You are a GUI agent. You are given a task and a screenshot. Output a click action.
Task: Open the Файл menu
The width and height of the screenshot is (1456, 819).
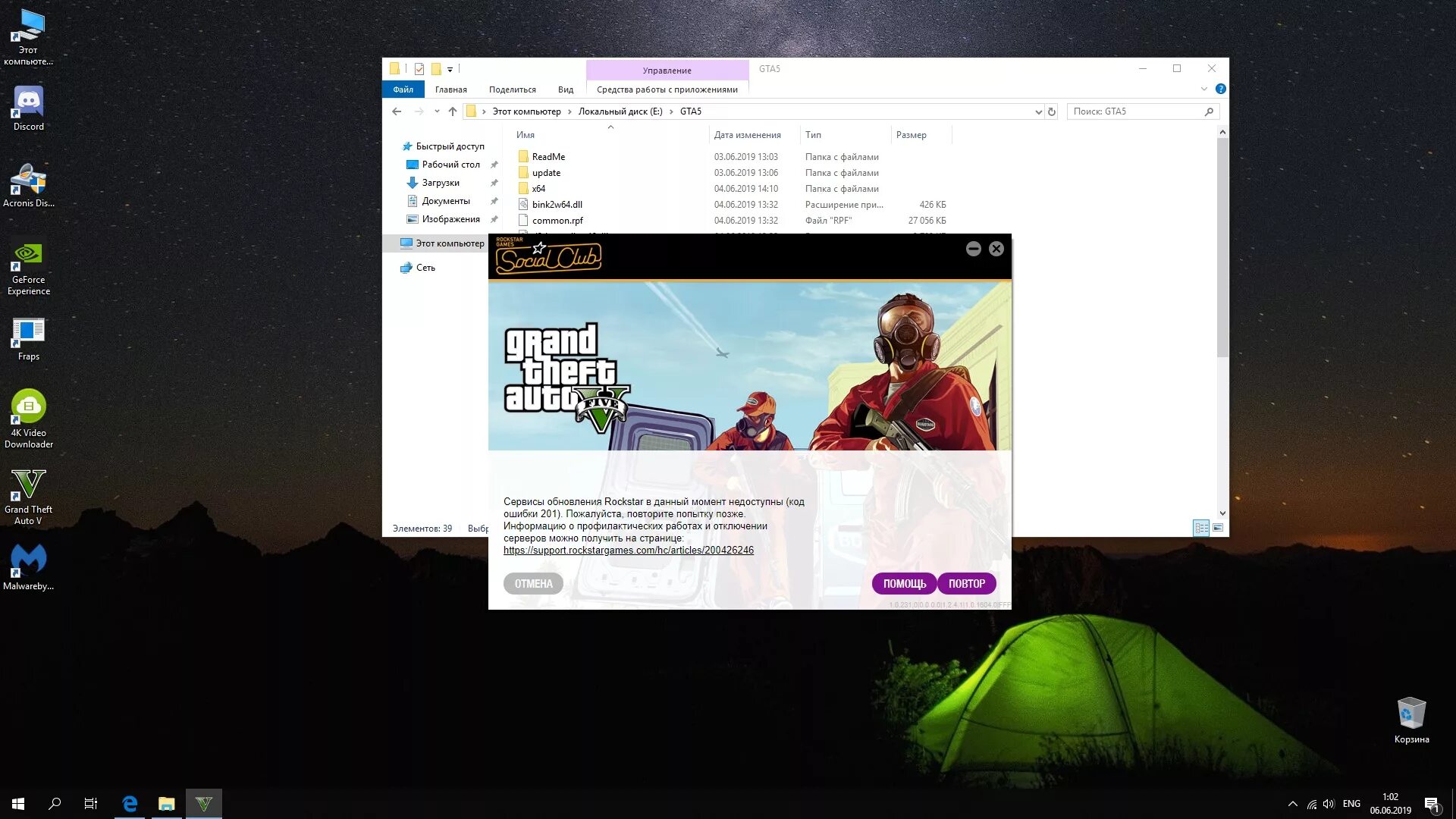click(403, 89)
